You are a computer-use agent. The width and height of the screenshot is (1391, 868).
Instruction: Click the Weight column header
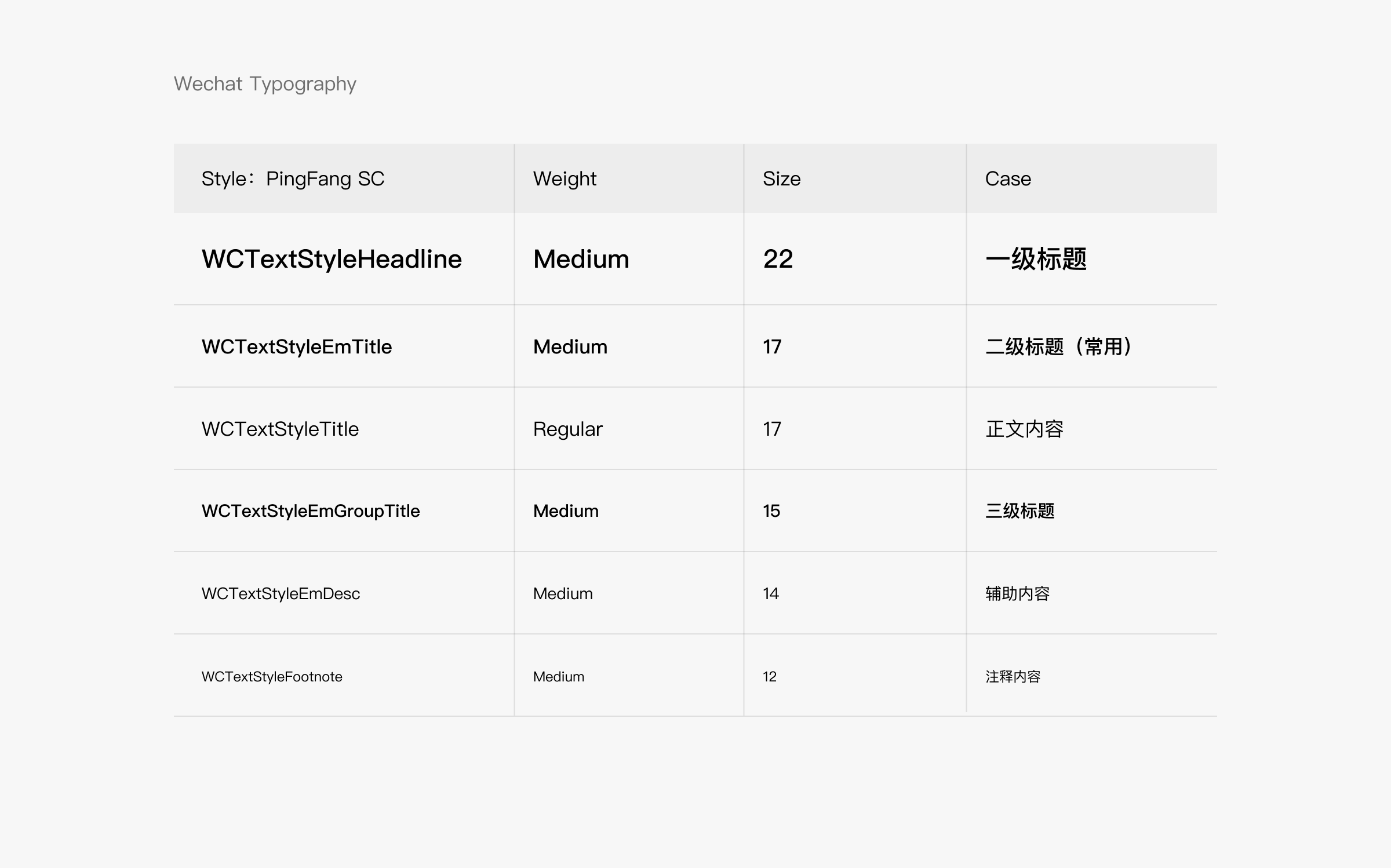pos(565,178)
